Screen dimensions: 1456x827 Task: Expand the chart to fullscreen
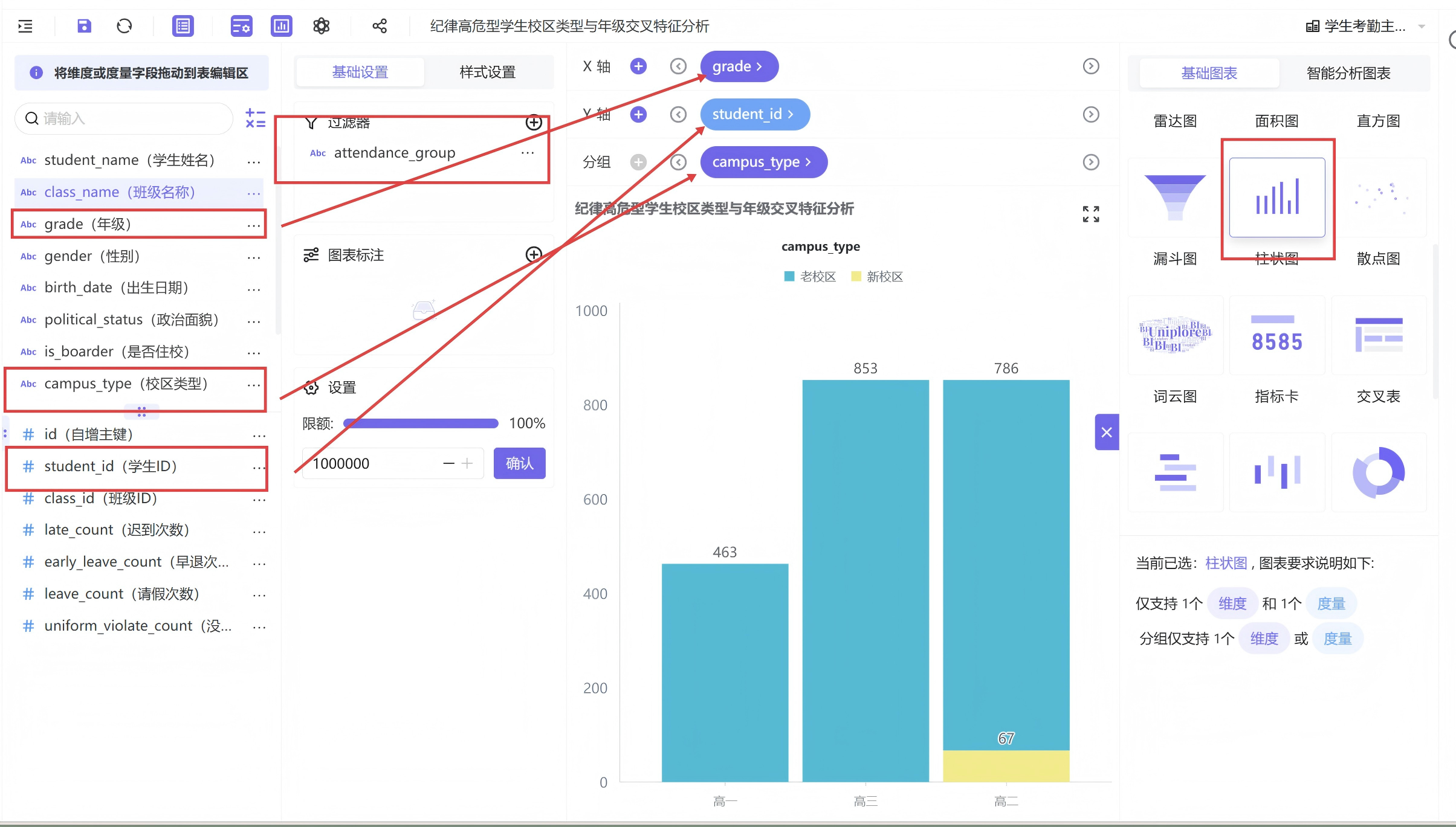tap(1091, 214)
